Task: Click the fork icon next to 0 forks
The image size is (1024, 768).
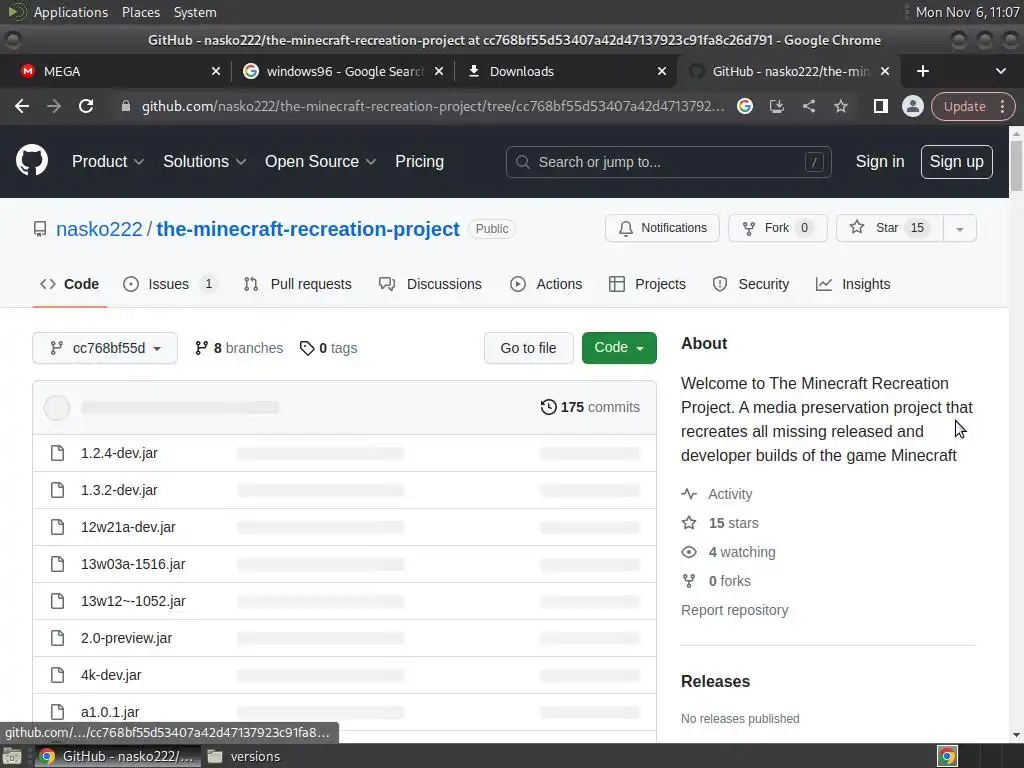Action: [x=689, y=581]
